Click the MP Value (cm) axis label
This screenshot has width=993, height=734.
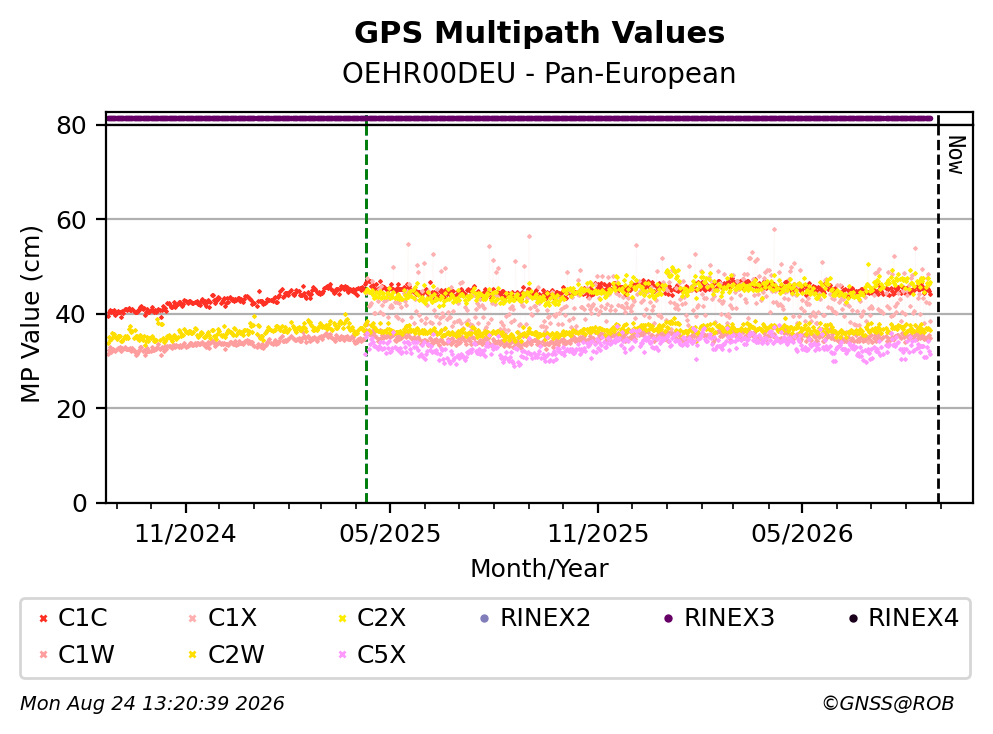30,314
